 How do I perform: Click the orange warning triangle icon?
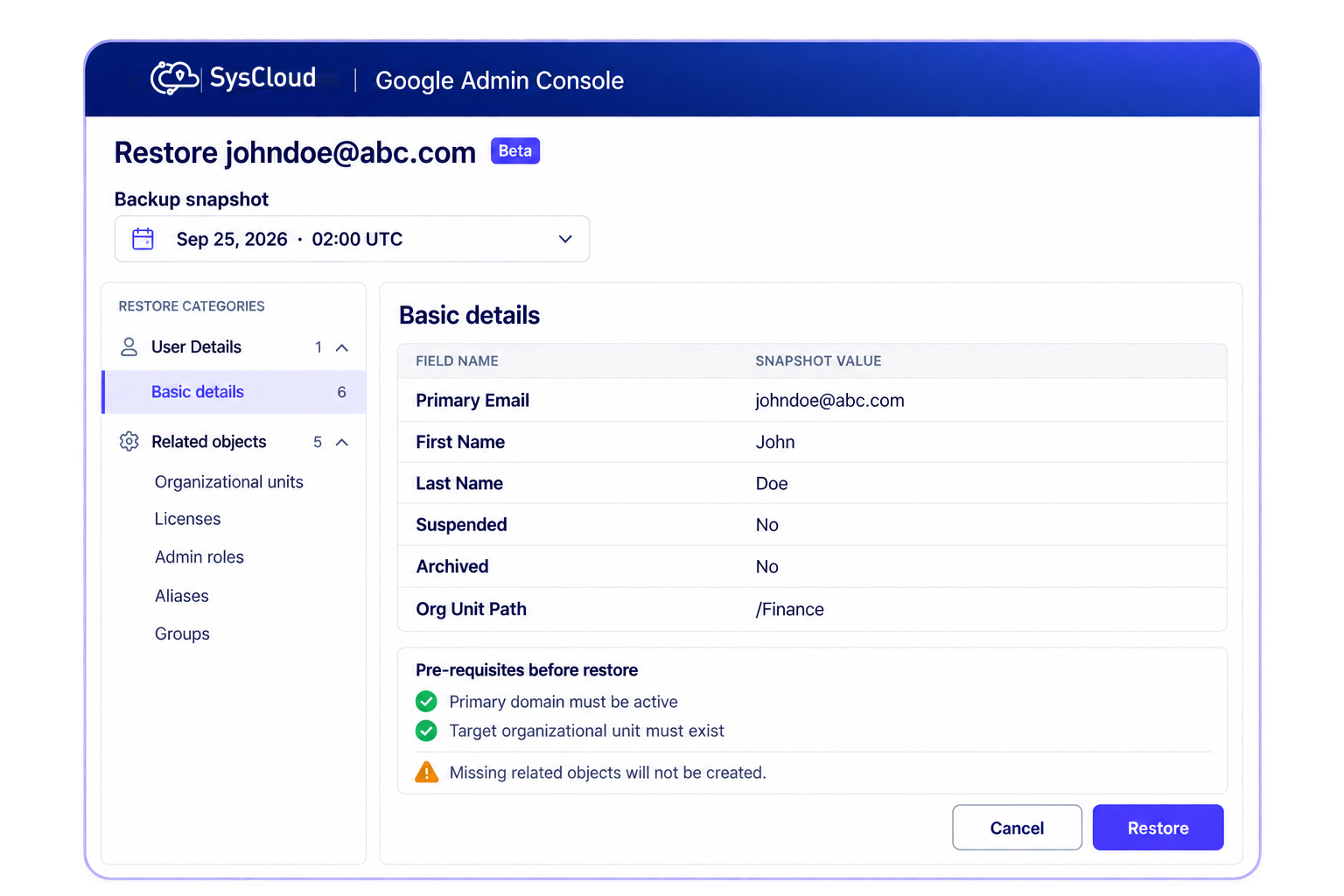pos(426,773)
